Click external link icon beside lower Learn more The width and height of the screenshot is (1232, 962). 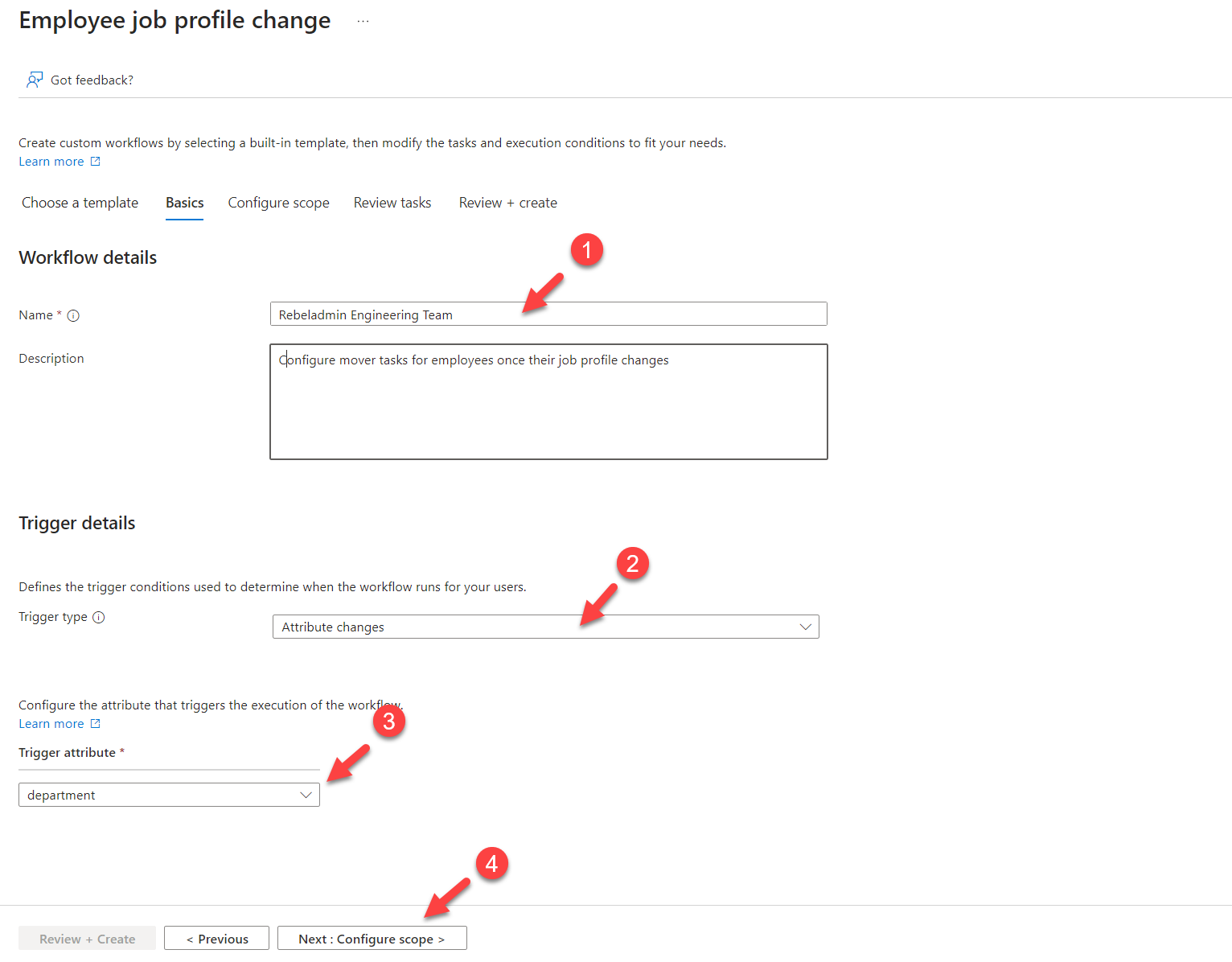95,724
